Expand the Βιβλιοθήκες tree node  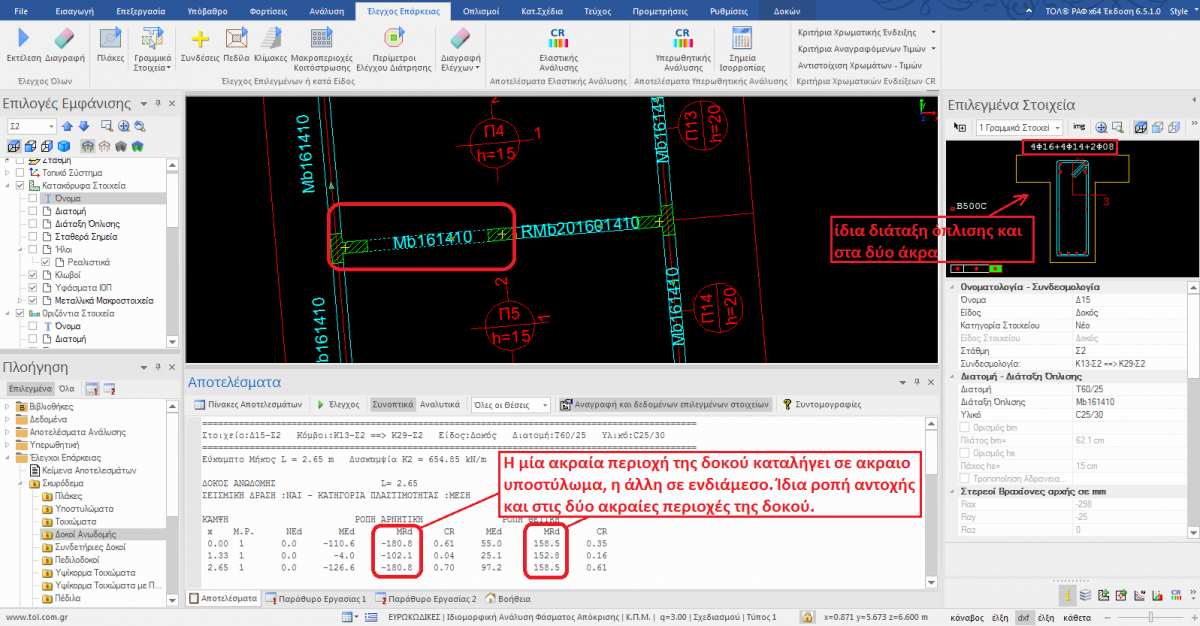(9, 408)
